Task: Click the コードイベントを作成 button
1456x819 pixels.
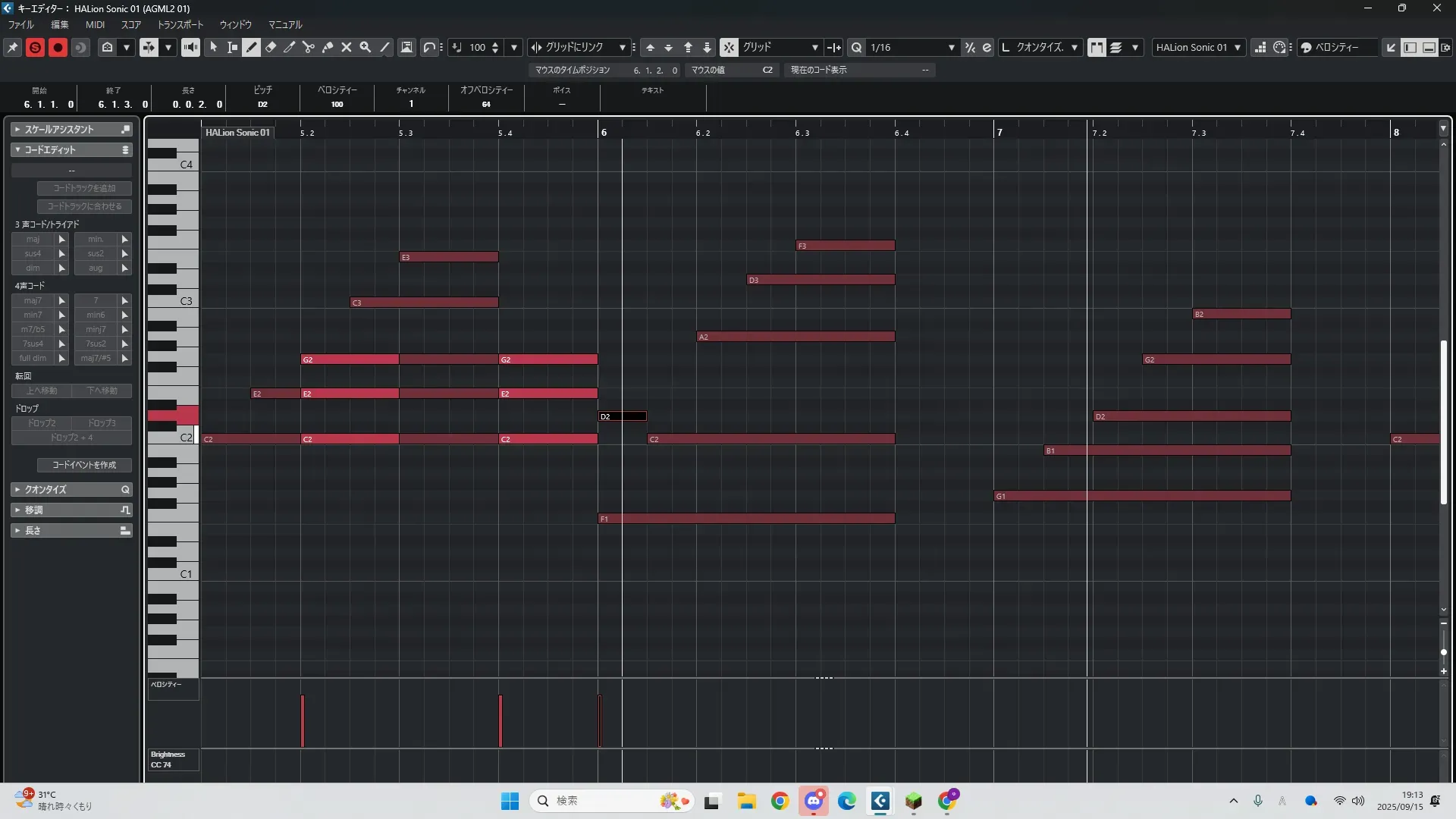Action: click(84, 465)
